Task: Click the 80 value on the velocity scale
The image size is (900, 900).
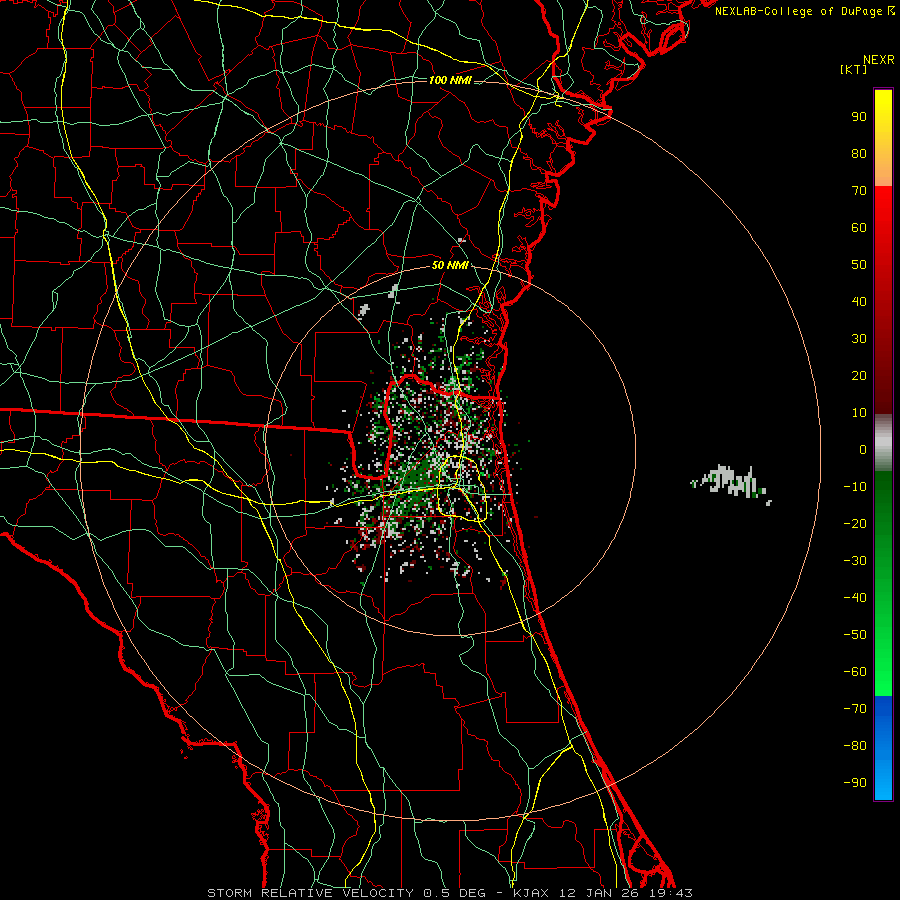Action: 859,154
